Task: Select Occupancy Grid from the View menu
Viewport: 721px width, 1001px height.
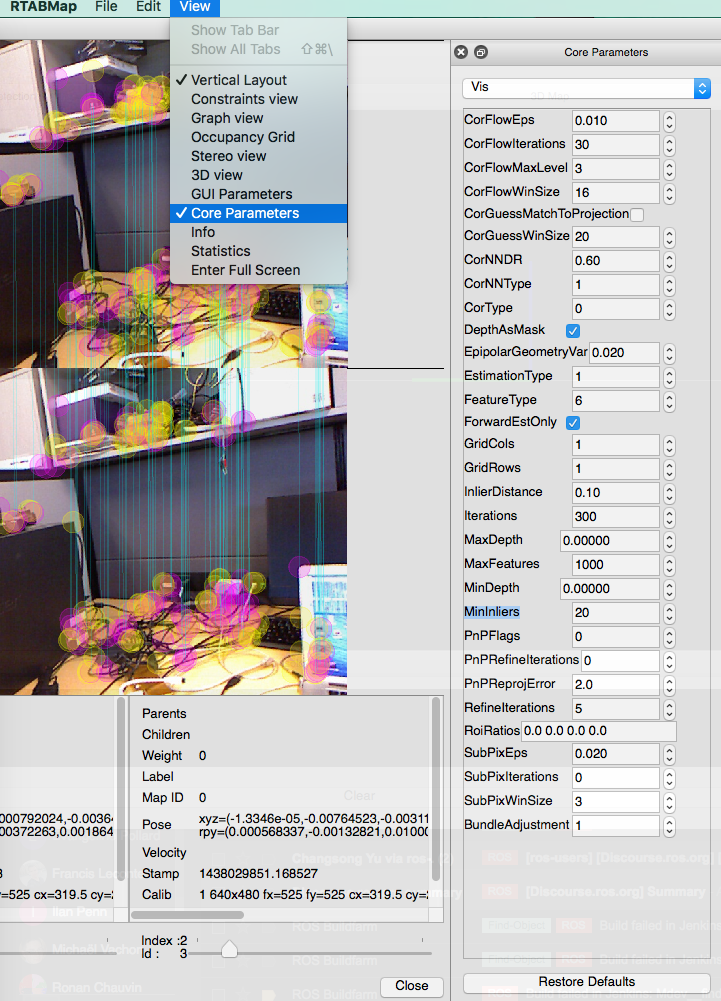Action: (x=243, y=137)
